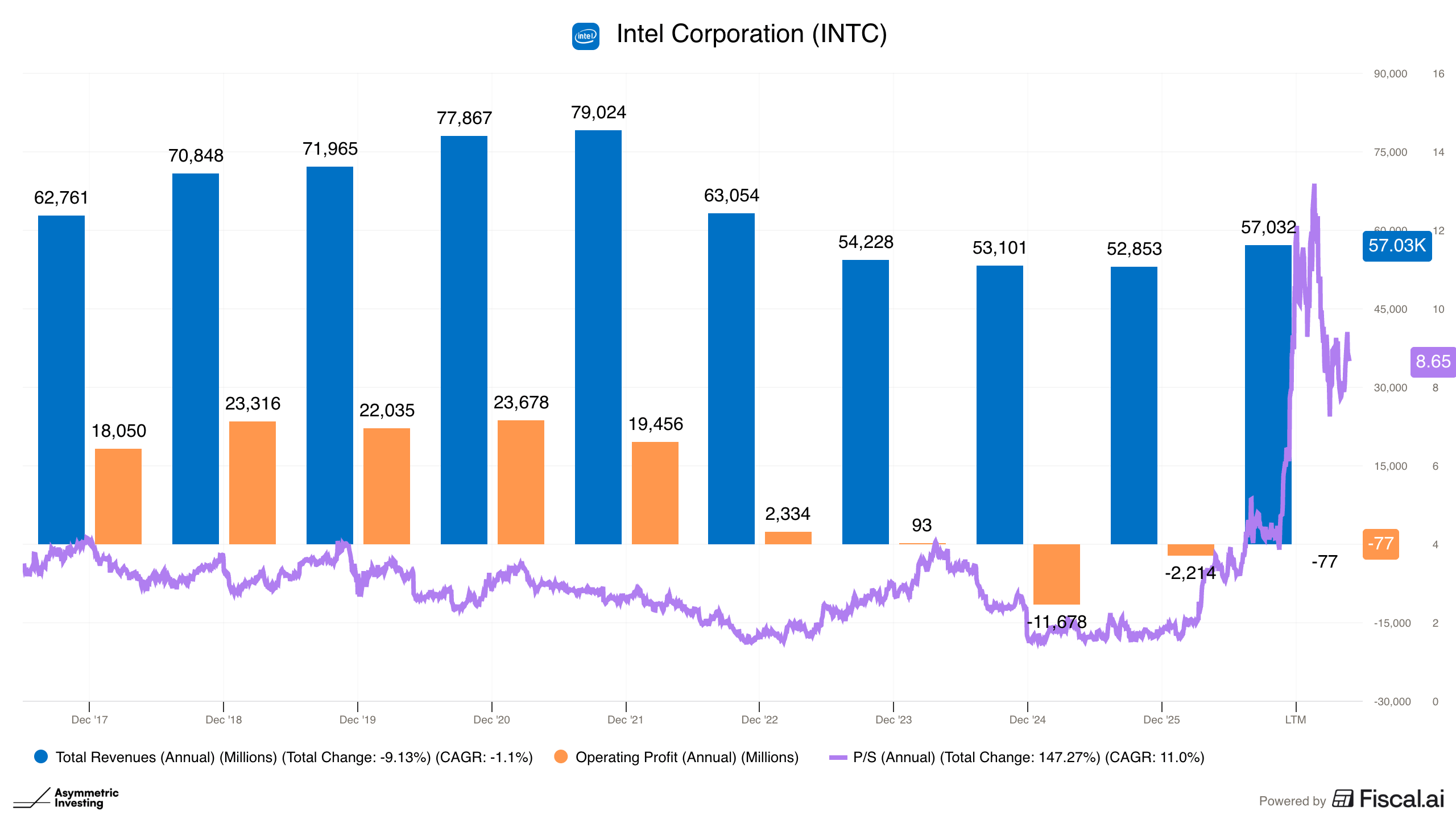Click the 79,024 revenue bar for Dec '21
Image resolution: width=1456 pixels, height=819 pixels.
coord(598,337)
